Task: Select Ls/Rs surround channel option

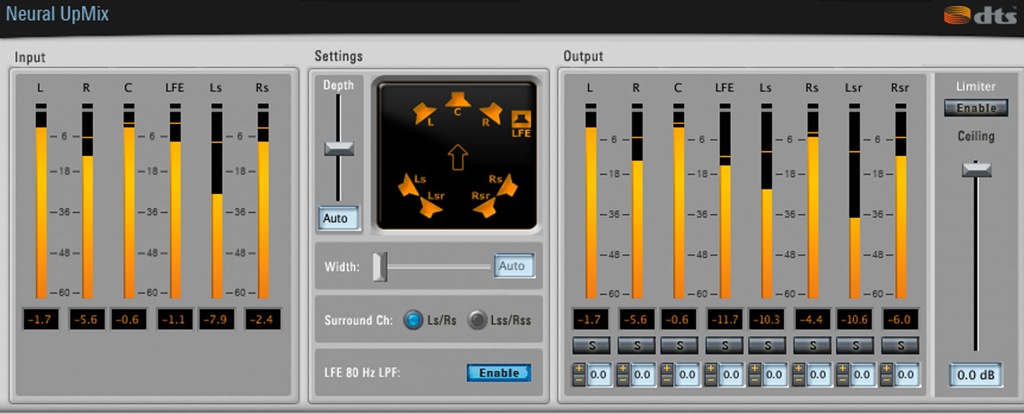Action: pyautogui.click(x=413, y=321)
